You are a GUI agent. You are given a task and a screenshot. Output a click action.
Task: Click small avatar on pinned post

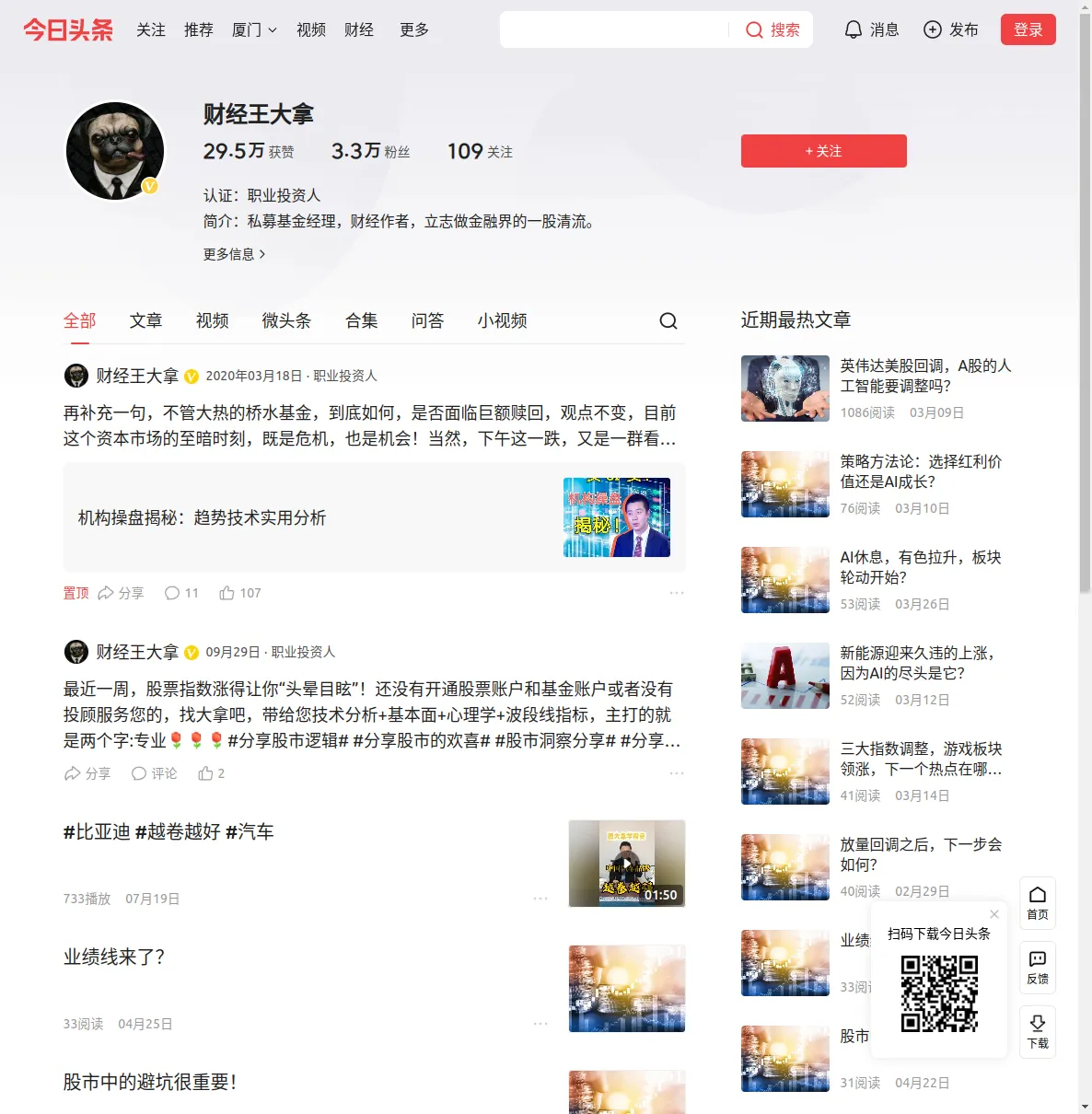click(76, 376)
